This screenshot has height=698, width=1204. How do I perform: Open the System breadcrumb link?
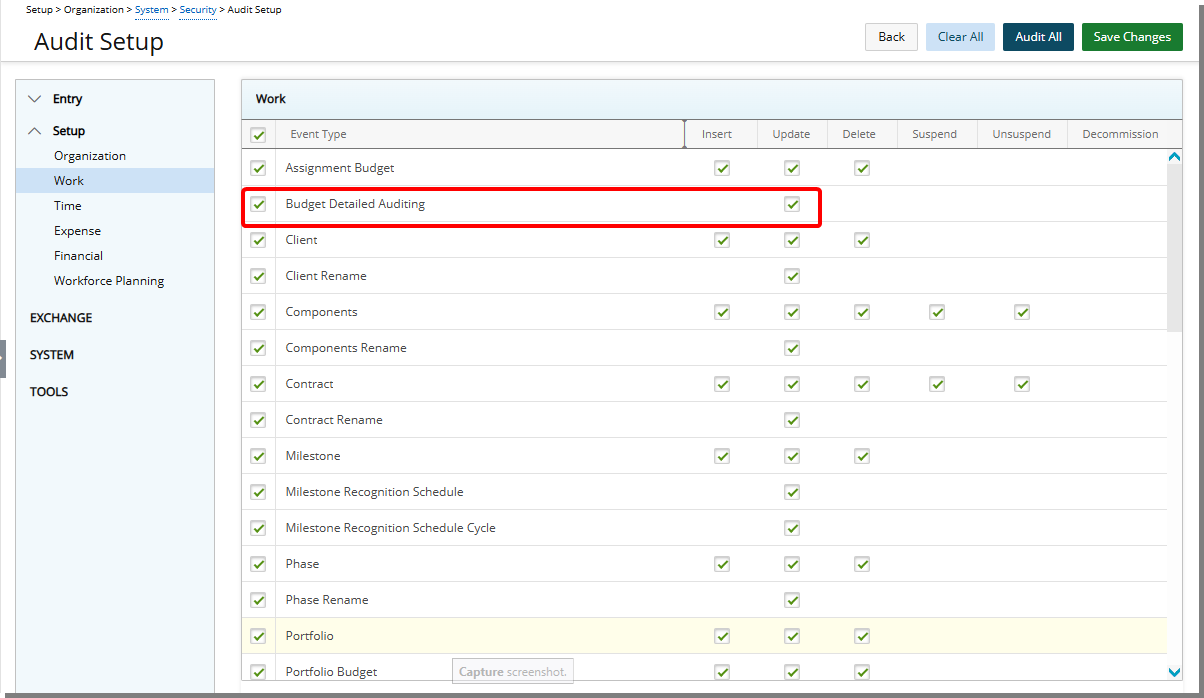151,10
